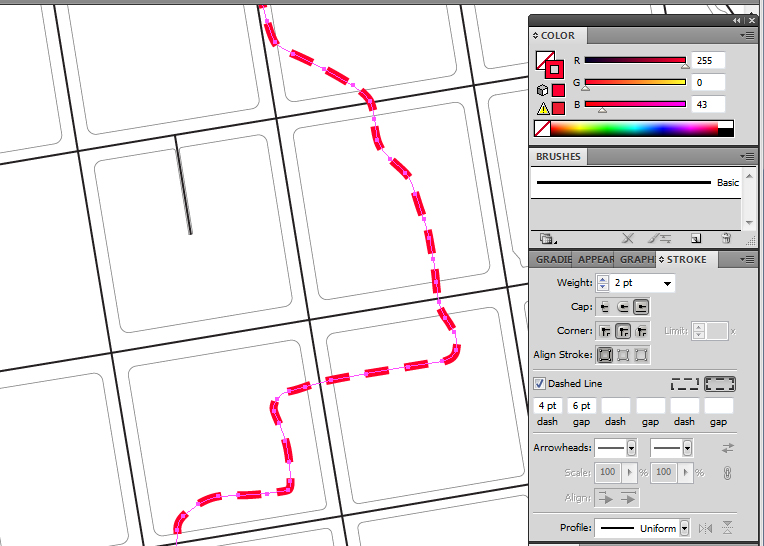The height and width of the screenshot is (546, 764).
Task: Click the G green color slider
Action: pos(635,82)
